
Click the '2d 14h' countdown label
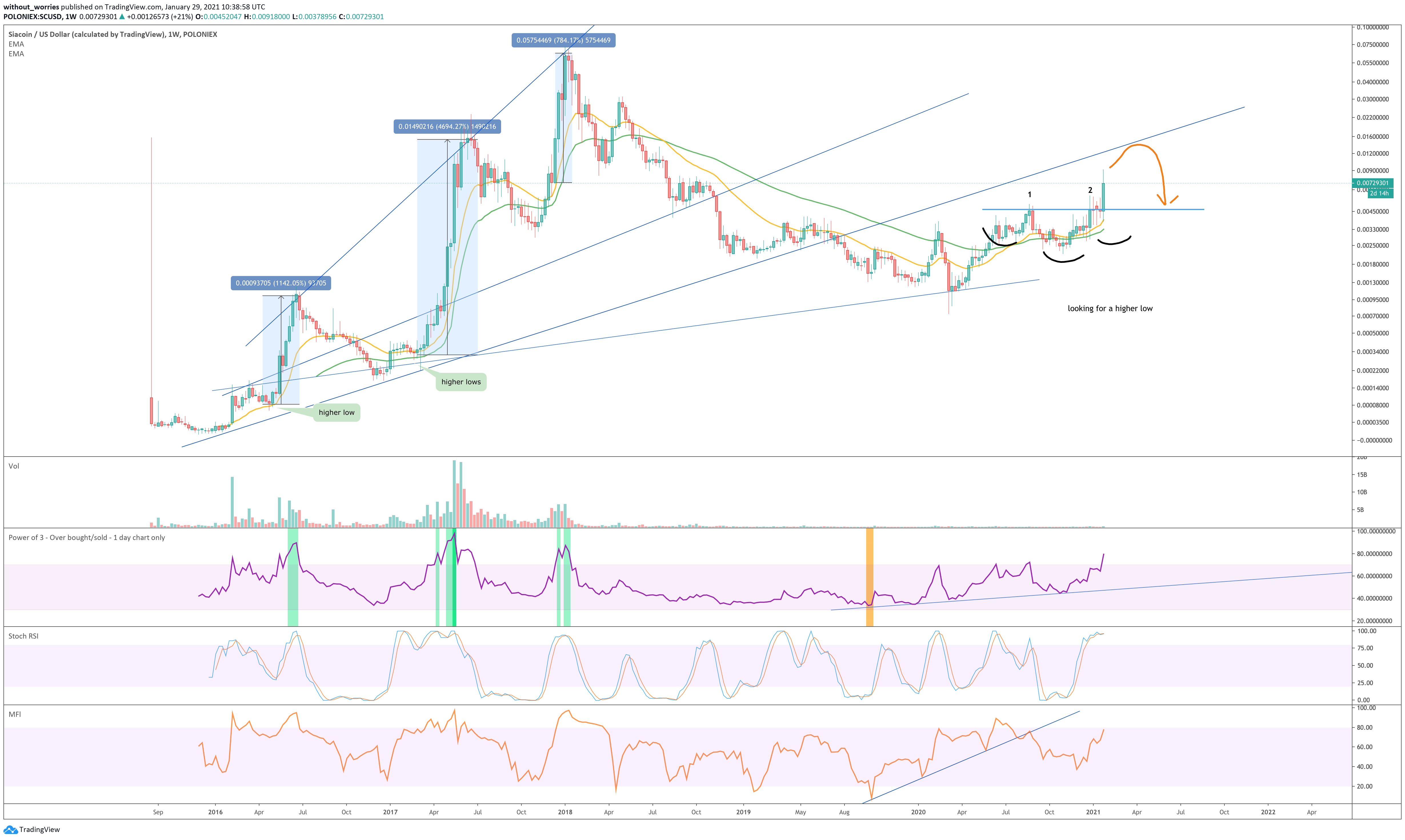pyautogui.click(x=1379, y=194)
